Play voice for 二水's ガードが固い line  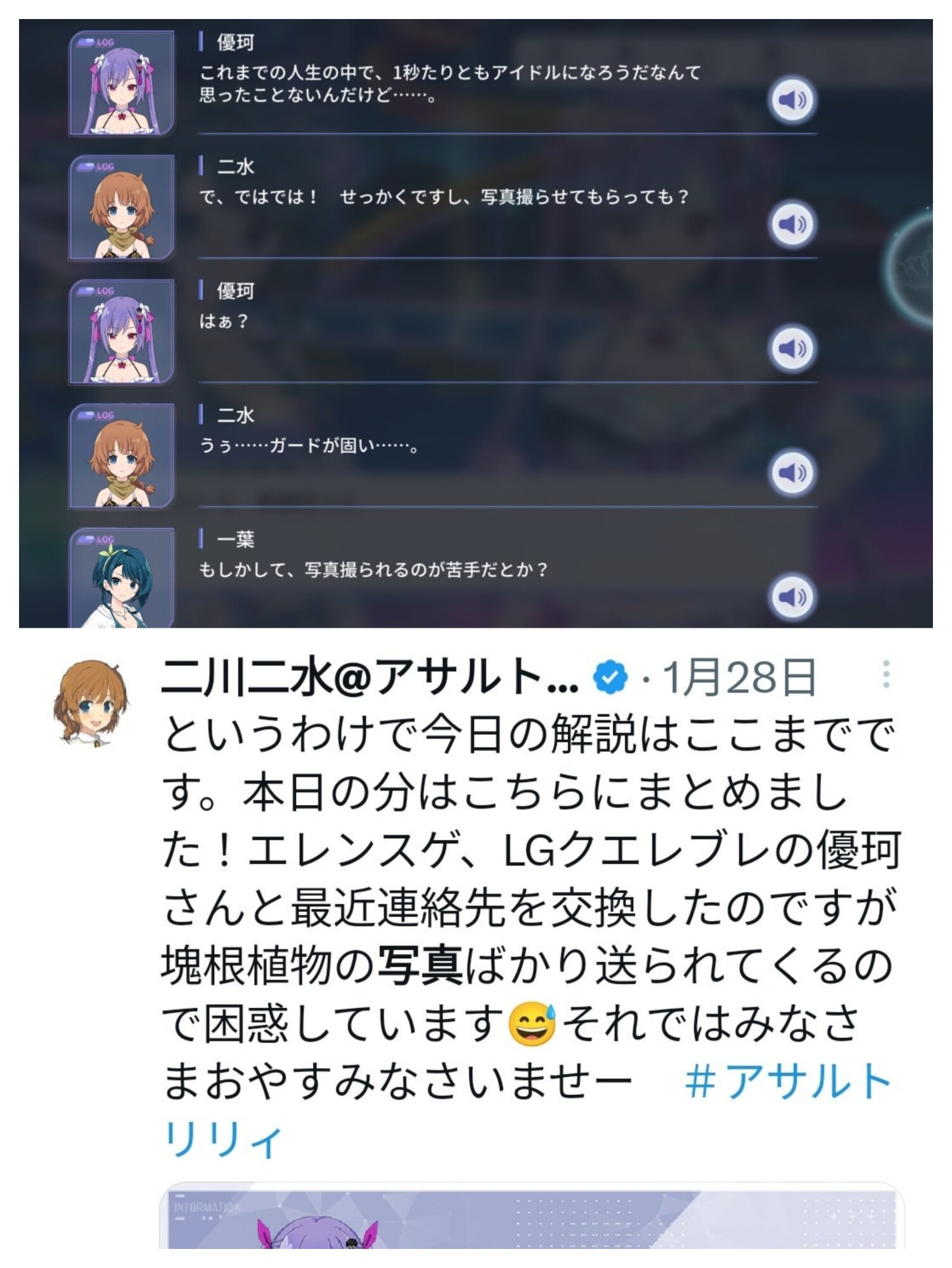[x=792, y=472]
